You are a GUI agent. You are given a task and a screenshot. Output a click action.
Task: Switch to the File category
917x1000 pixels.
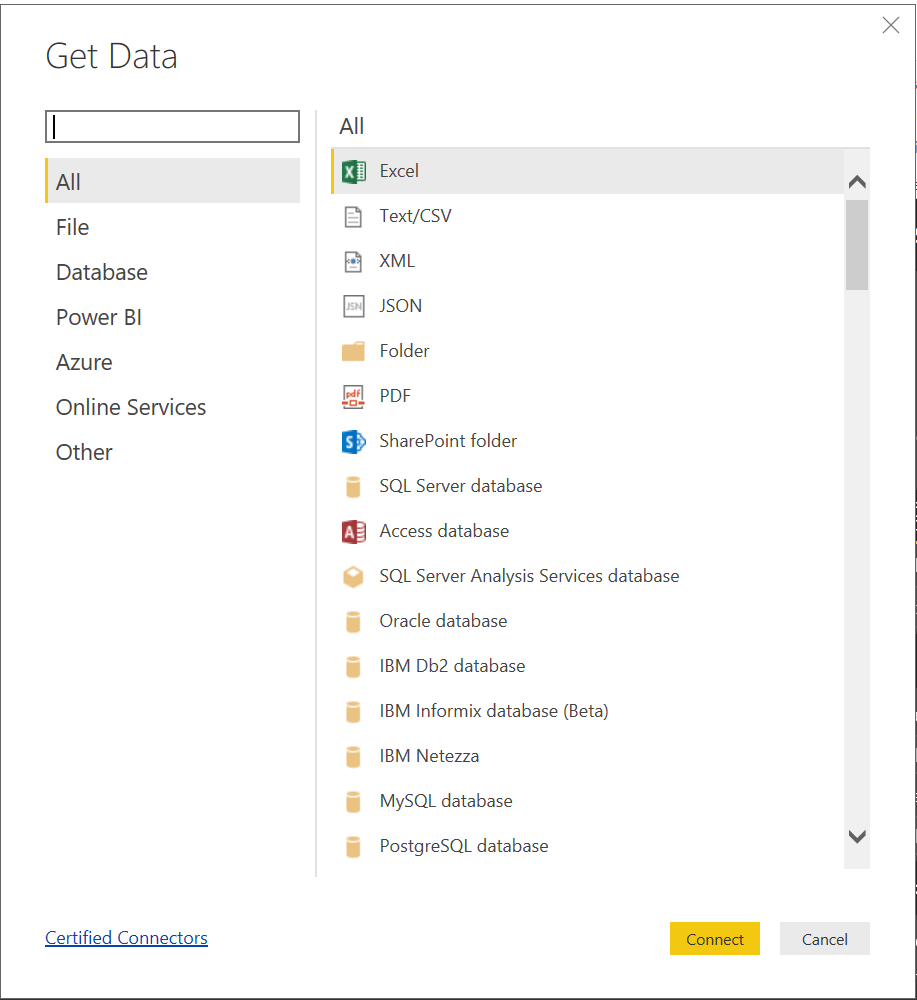(x=172, y=227)
